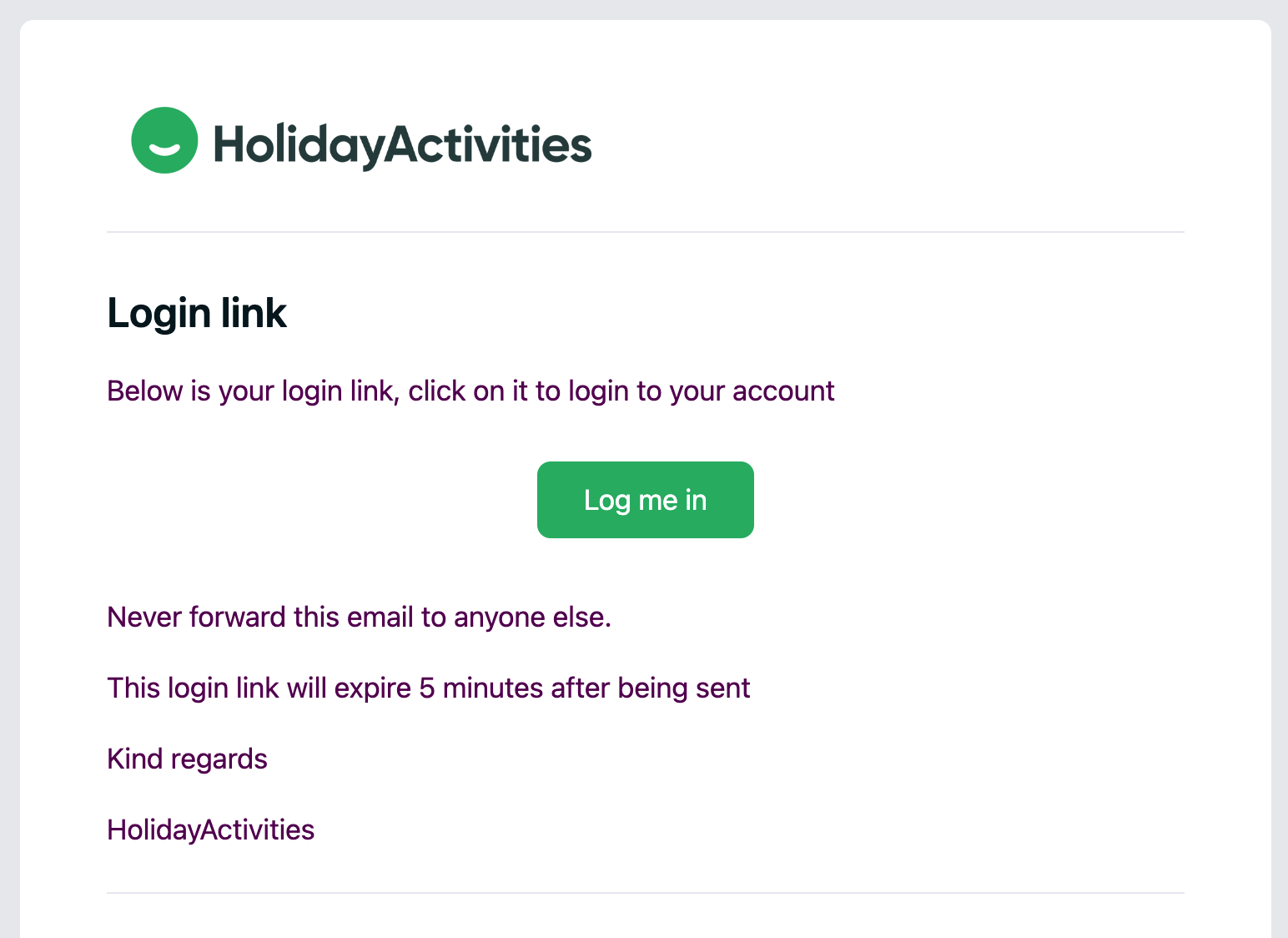
Task: Click the login link expiry notice text
Action: click(x=428, y=688)
